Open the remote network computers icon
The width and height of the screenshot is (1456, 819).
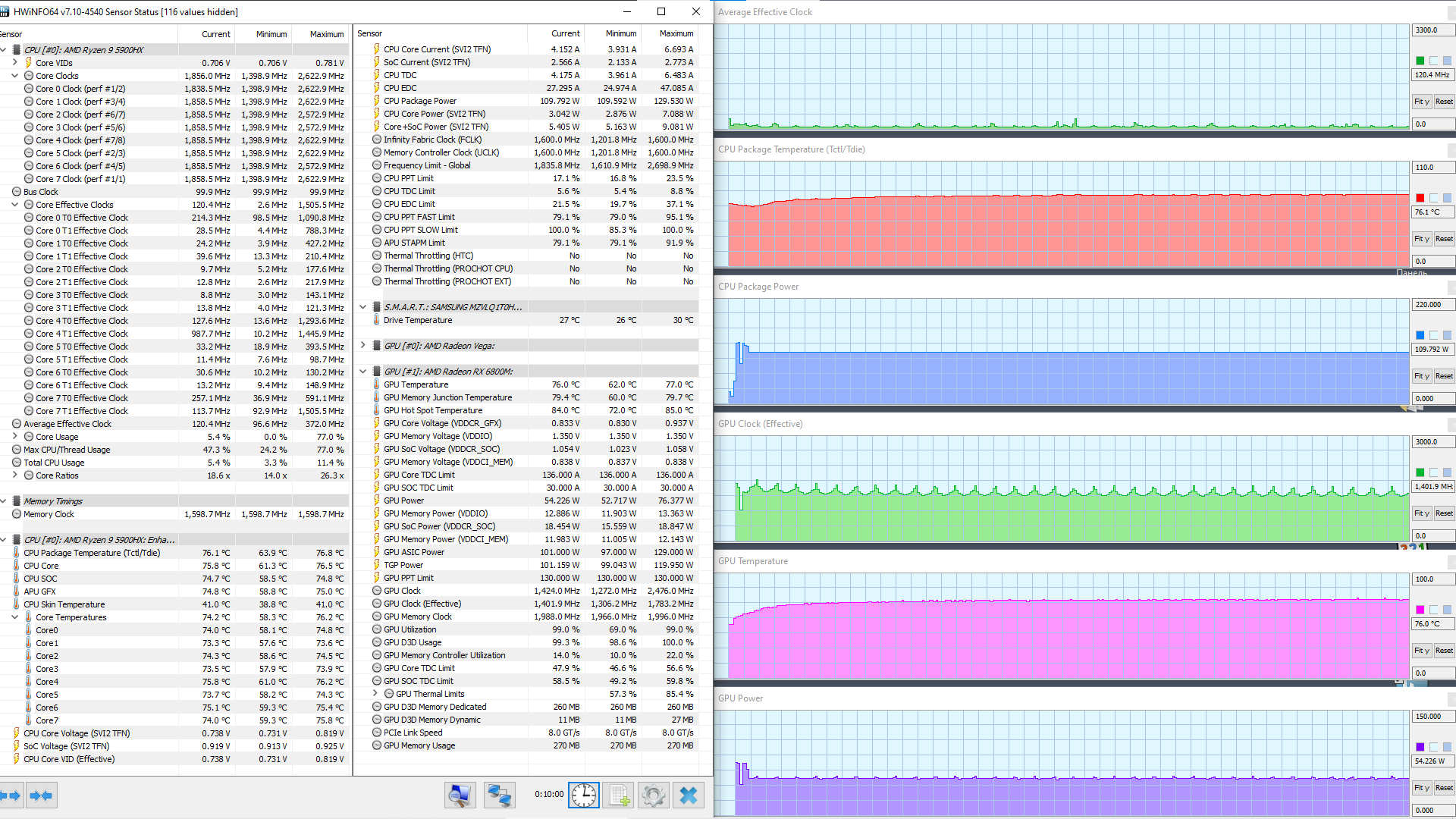tap(499, 795)
